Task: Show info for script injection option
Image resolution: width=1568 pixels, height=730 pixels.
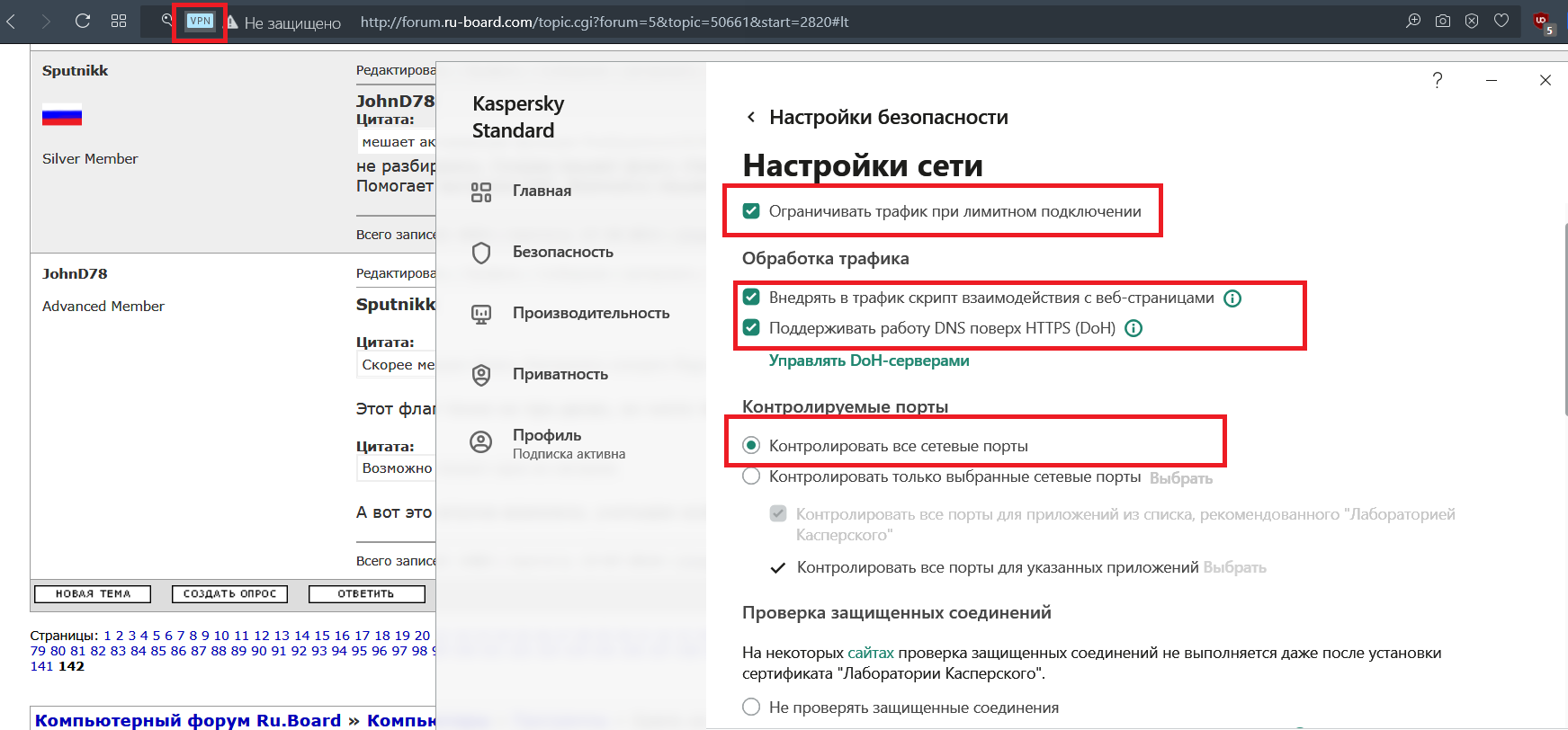Action: [x=1232, y=298]
